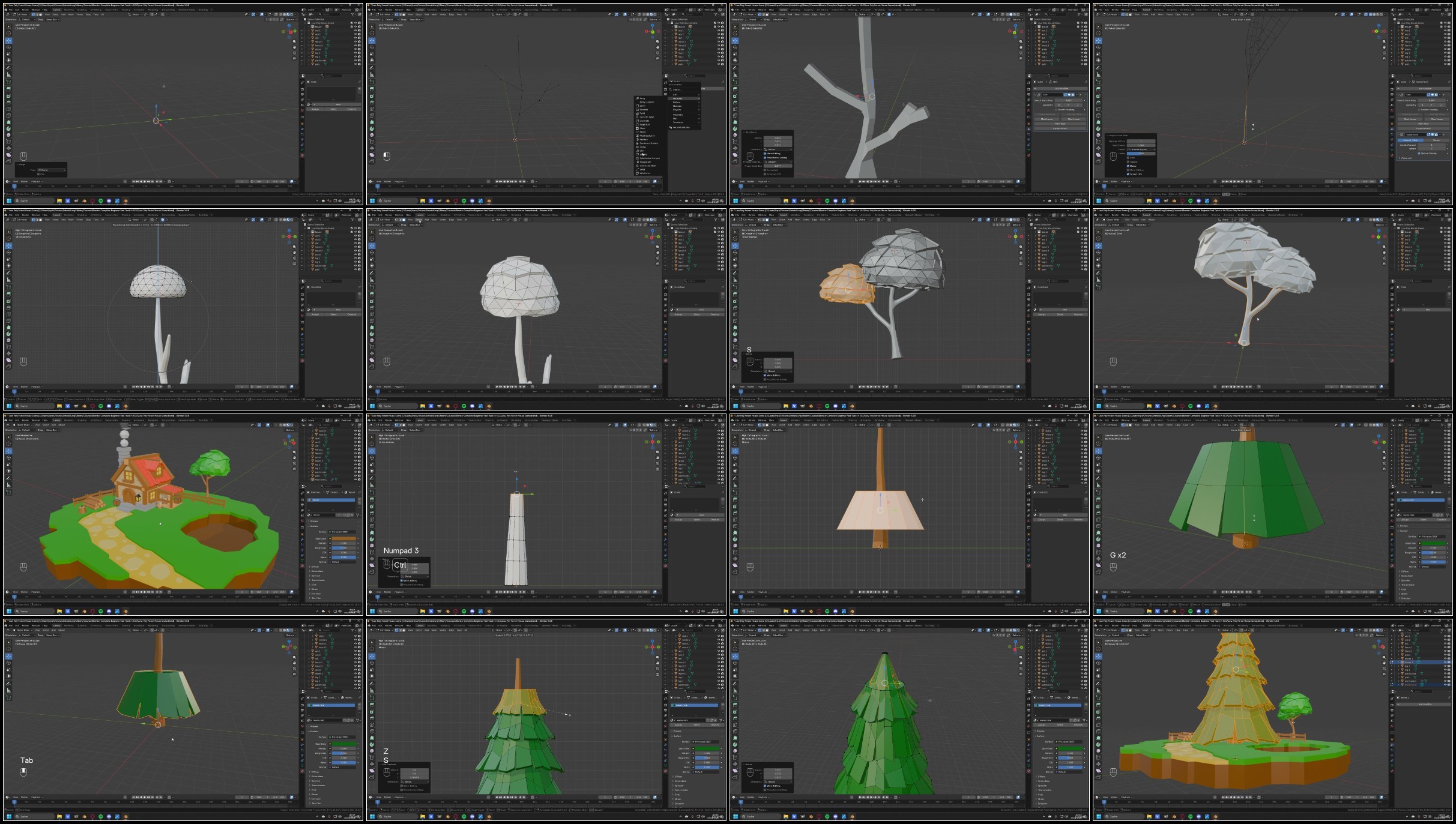Select Annotate pencil tool in house scene frame
The image size is (1456, 824).
point(8,478)
